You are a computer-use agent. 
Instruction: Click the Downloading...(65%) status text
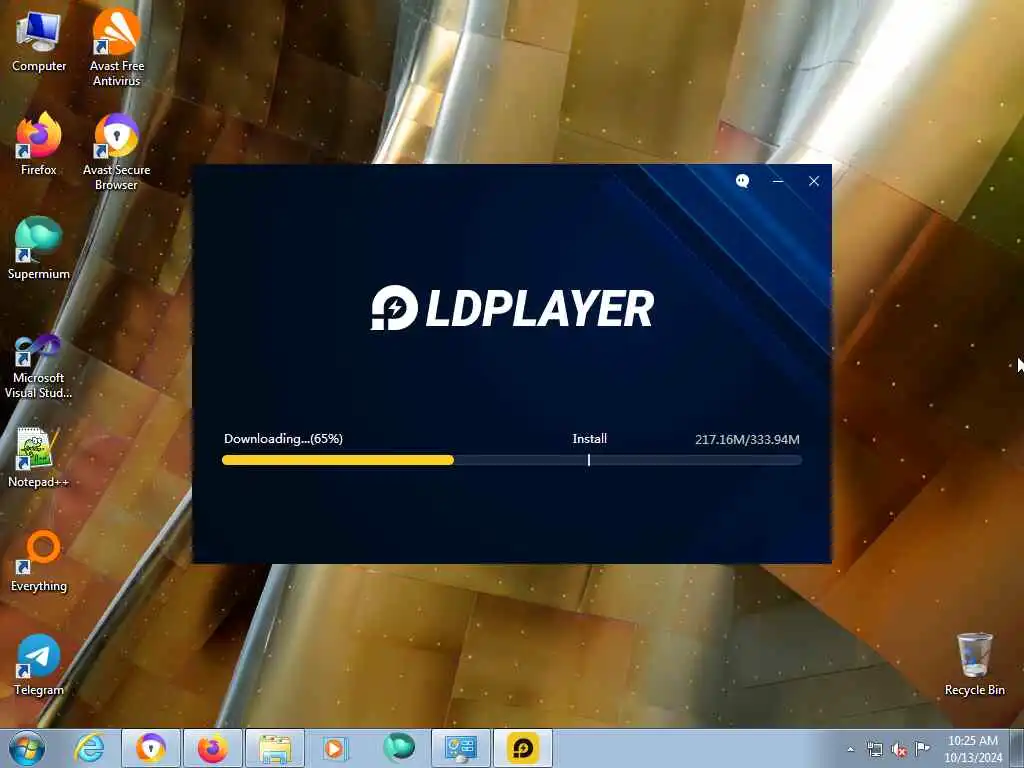pos(283,439)
